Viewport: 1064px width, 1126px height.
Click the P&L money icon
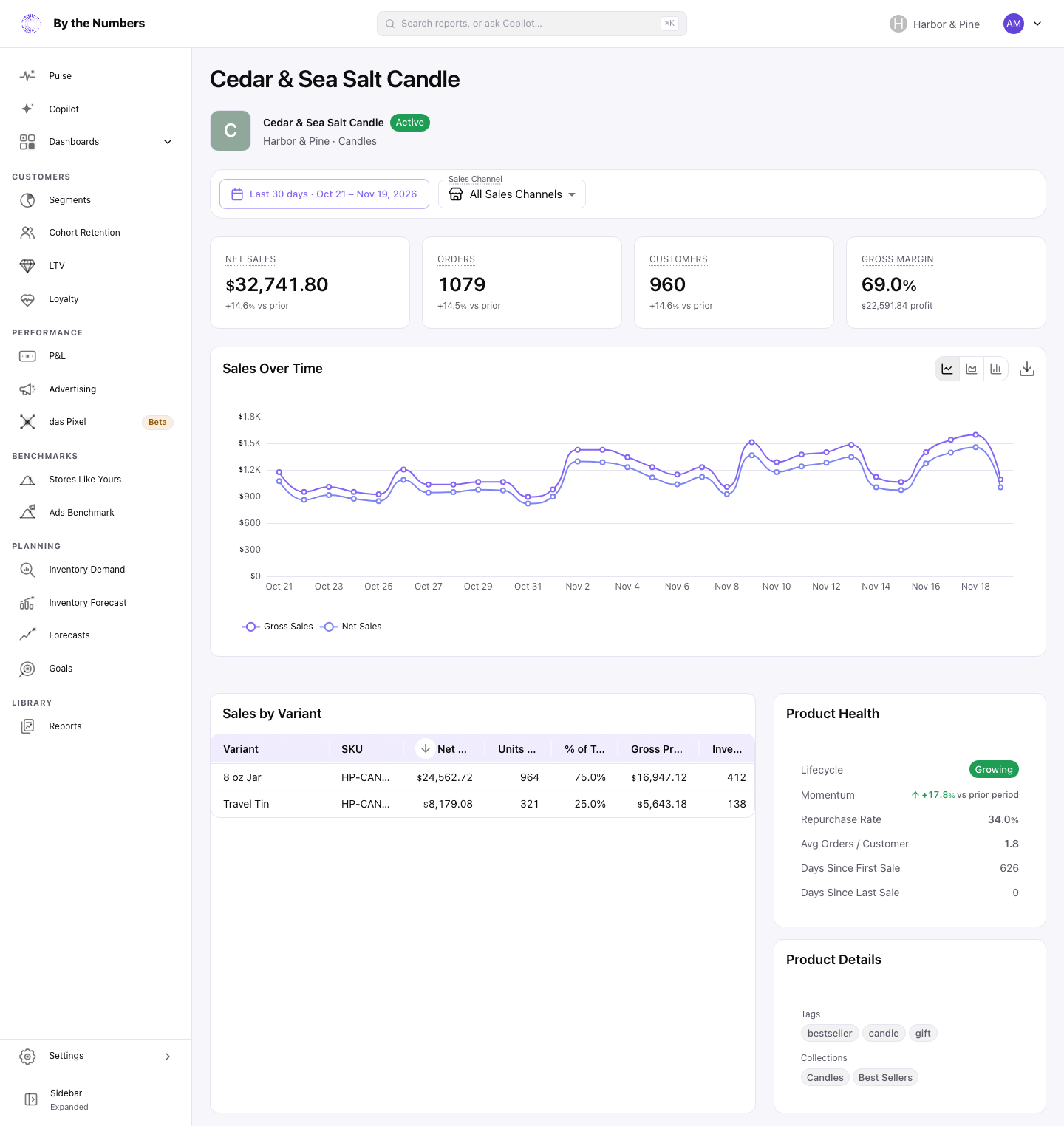pos(27,356)
